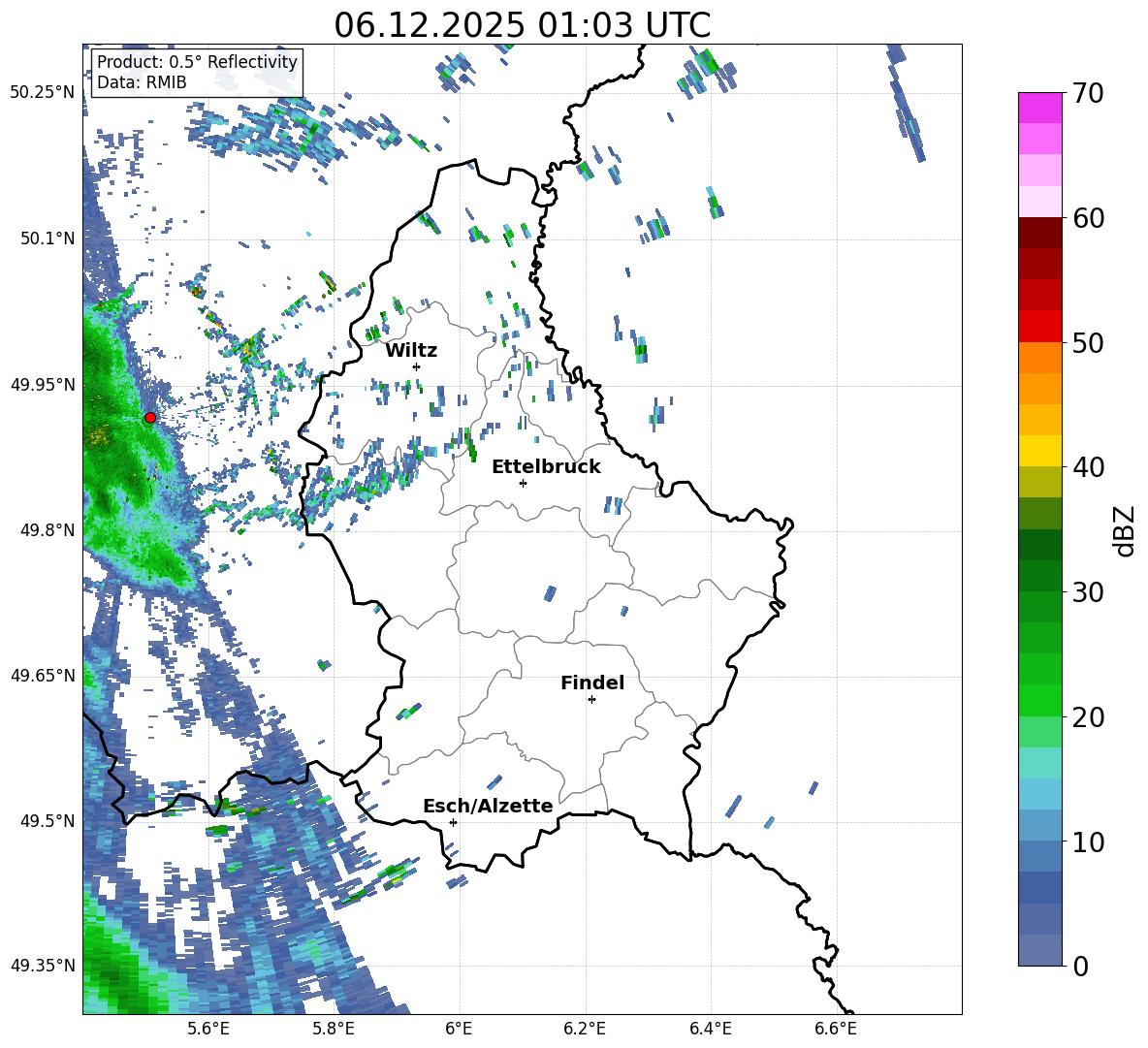Click the 6.6°E longitude label
Screen dimensions: 1148x1048
click(x=836, y=1029)
